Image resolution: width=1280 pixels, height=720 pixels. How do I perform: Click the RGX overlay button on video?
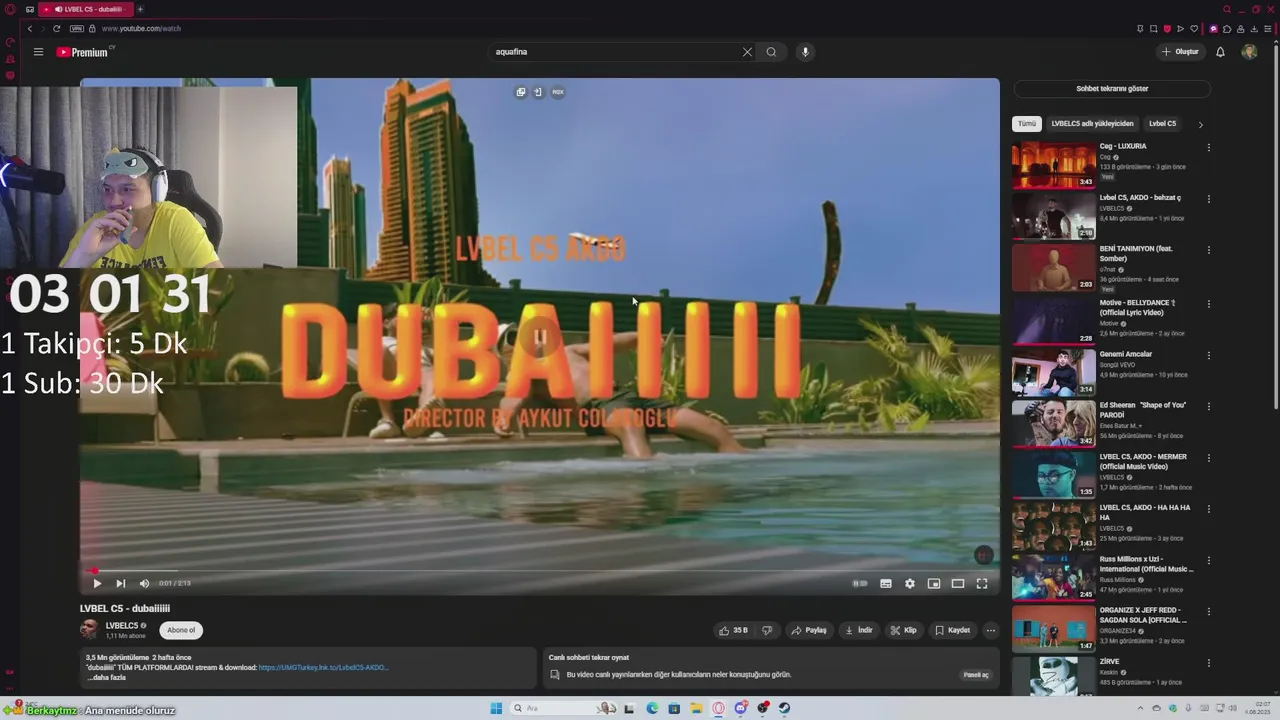pos(558,92)
